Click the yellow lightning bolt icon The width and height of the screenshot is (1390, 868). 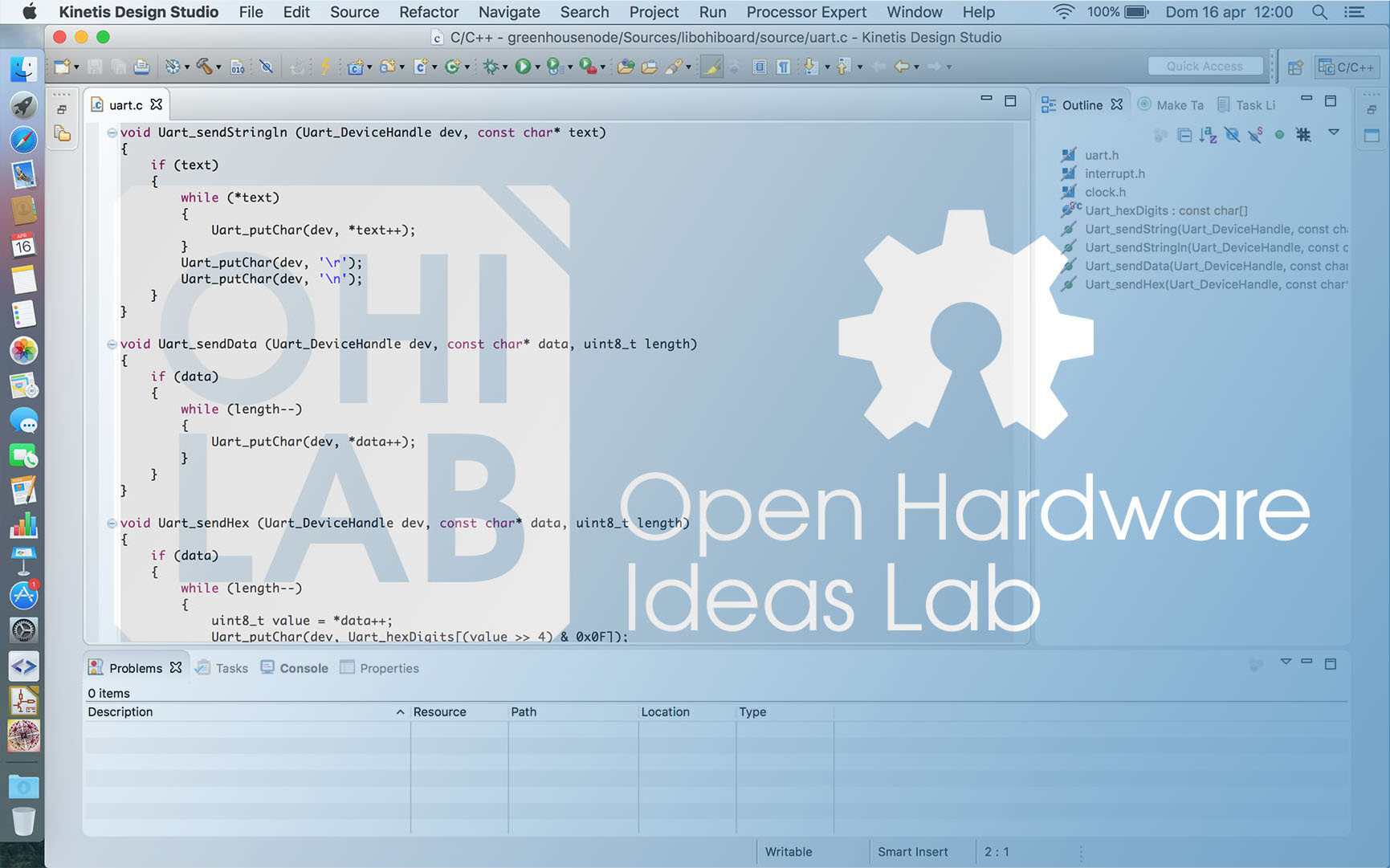[x=325, y=67]
